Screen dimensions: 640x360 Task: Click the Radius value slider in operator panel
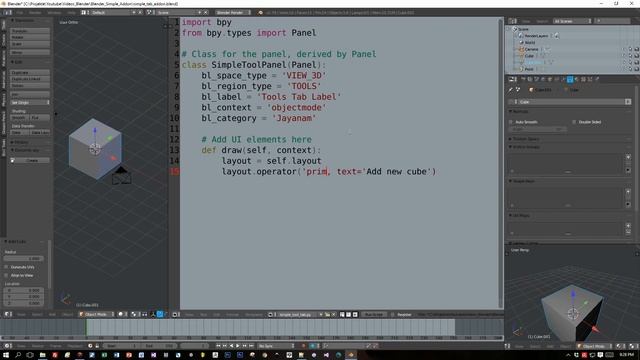click(x=24, y=258)
